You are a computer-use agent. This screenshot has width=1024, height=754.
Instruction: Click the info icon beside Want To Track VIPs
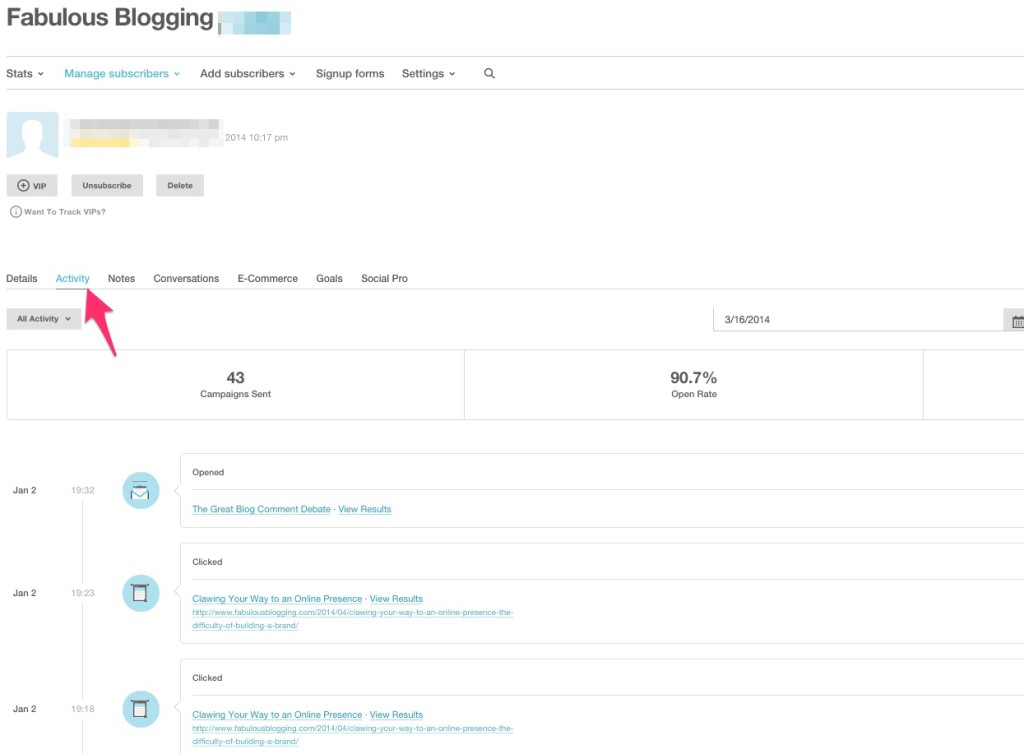(x=16, y=212)
